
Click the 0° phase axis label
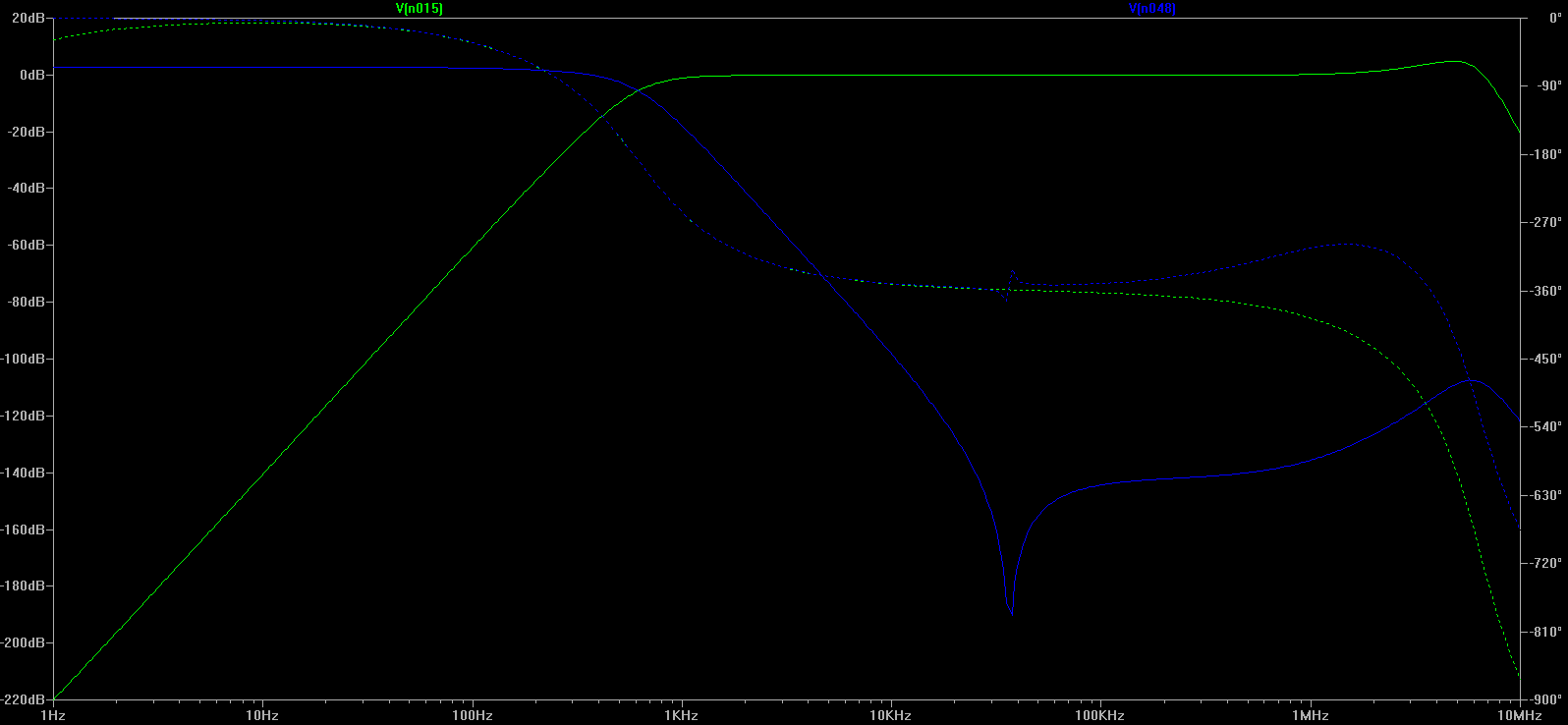click(x=1555, y=18)
